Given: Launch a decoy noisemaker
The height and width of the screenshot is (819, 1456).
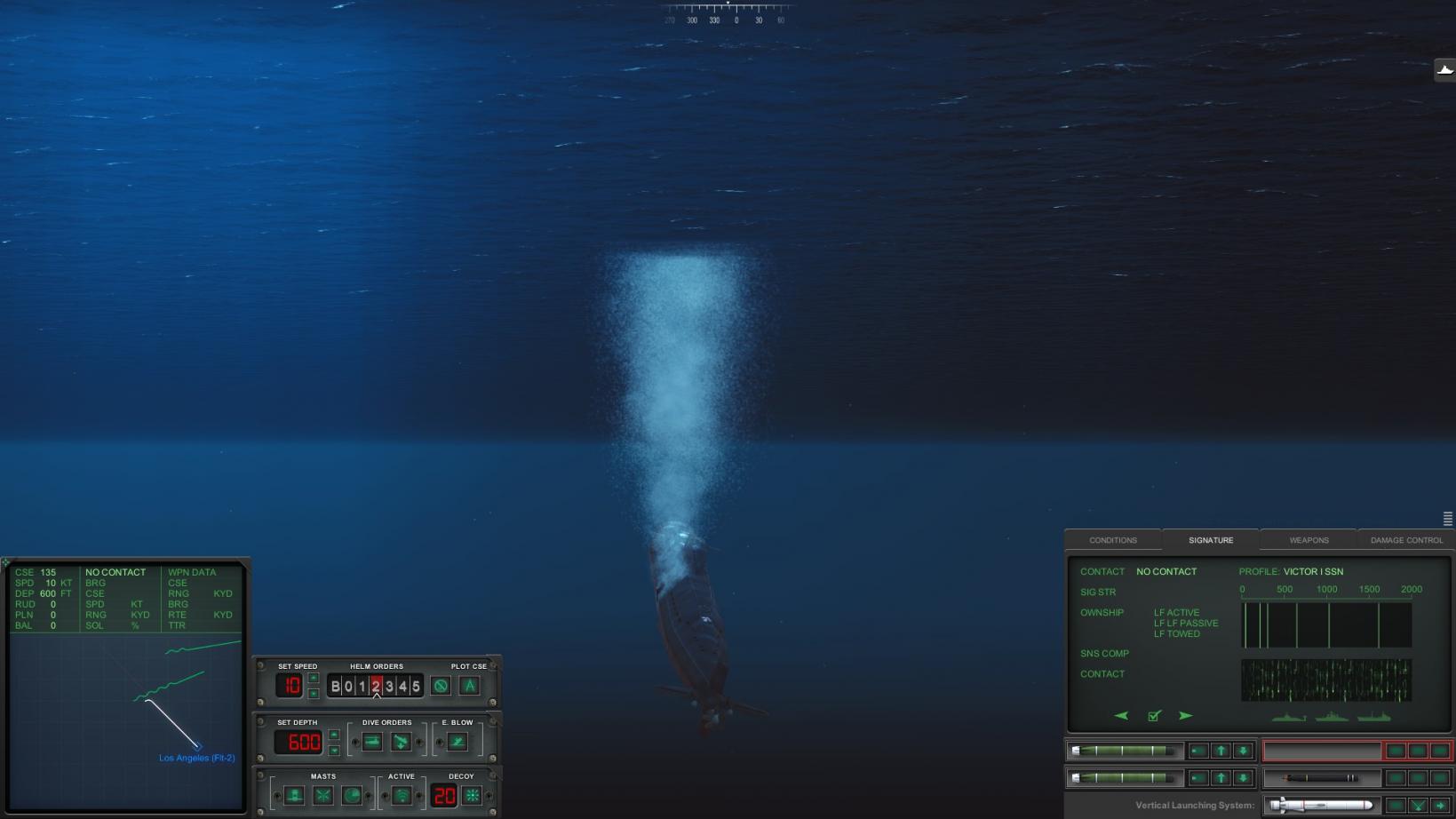Looking at the screenshot, I should tap(473, 795).
